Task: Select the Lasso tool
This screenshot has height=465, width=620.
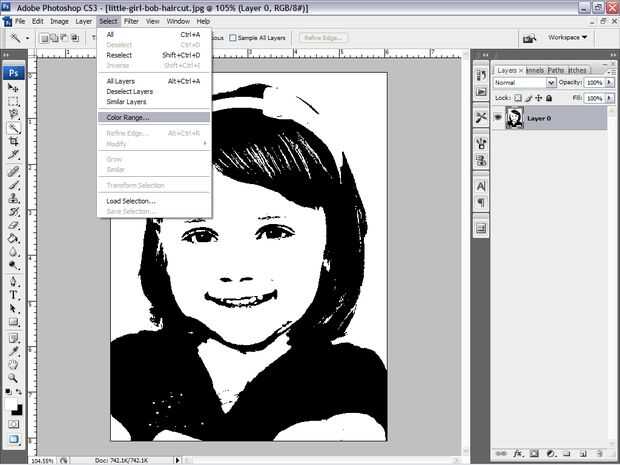Action: [x=13, y=114]
